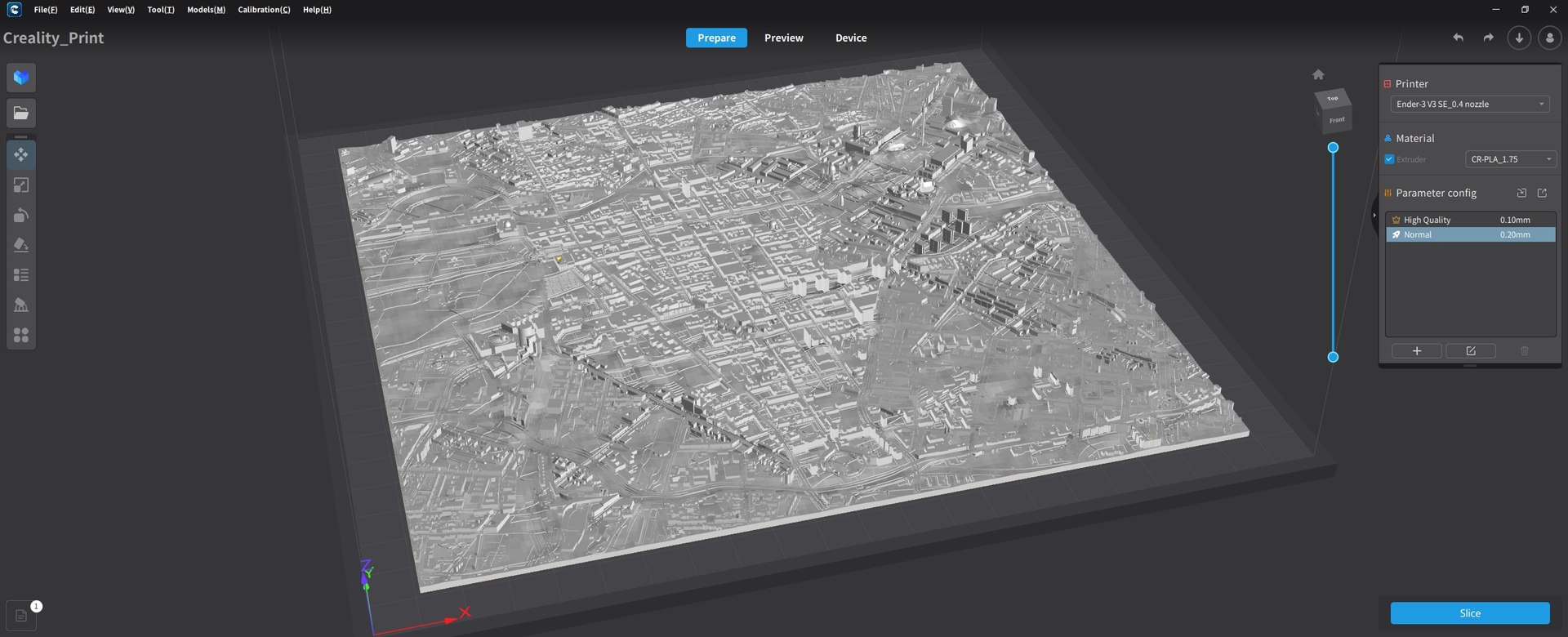Select the Move tool in left toolbar
The height and width of the screenshot is (637, 1568).
click(21, 154)
